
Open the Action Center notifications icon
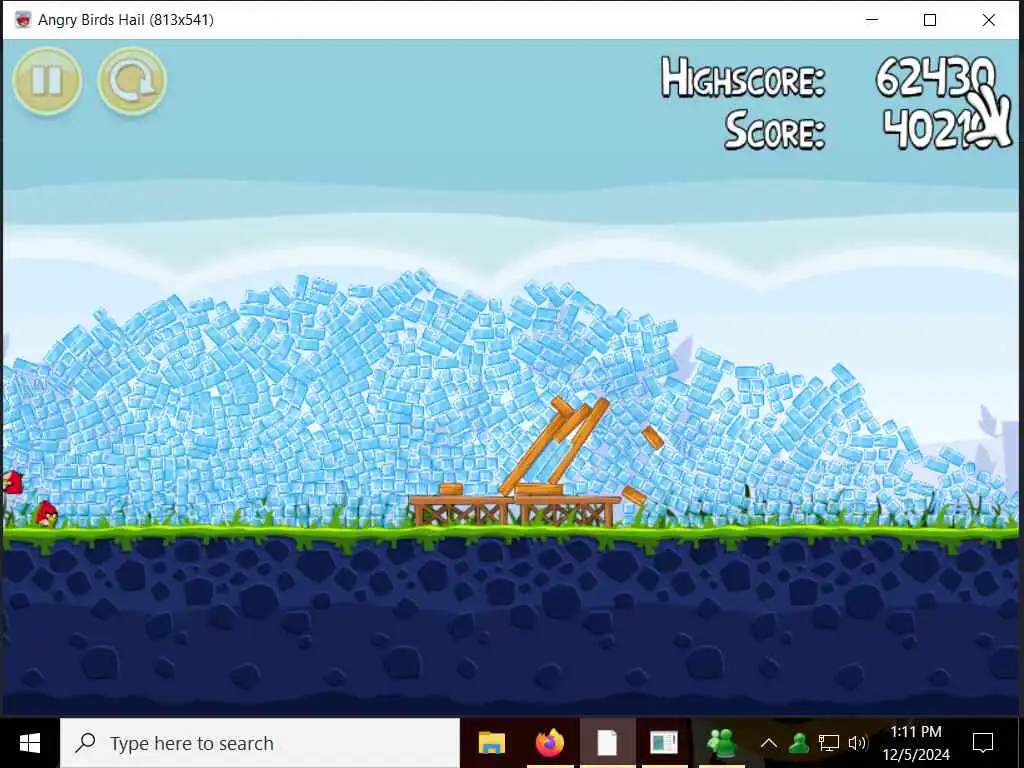click(983, 743)
